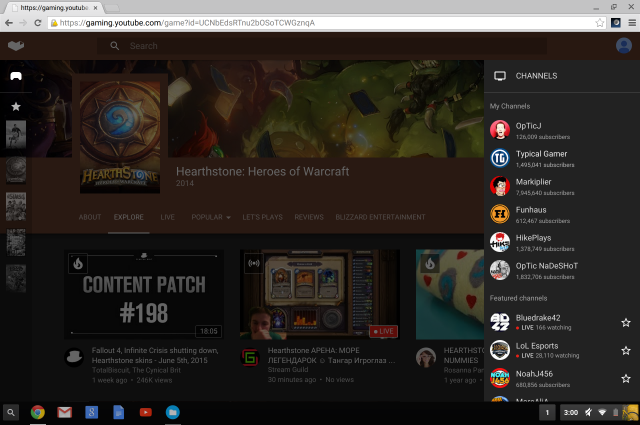Open Markiplier channel avatar
The height and width of the screenshot is (425, 640).
[500, 186]
